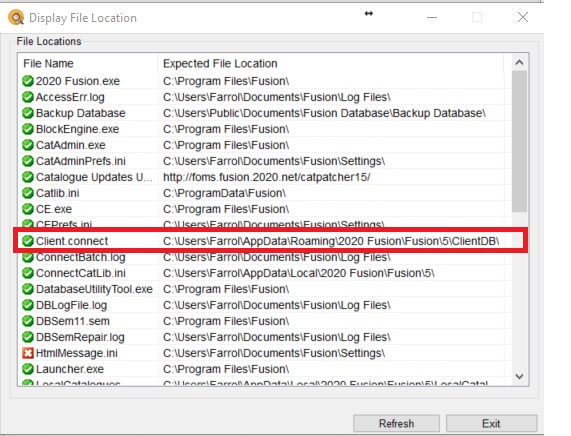Click the catpatcher15 URL location
The height and width of the screenshot is (436, 571).
click(x=267, y=177)
